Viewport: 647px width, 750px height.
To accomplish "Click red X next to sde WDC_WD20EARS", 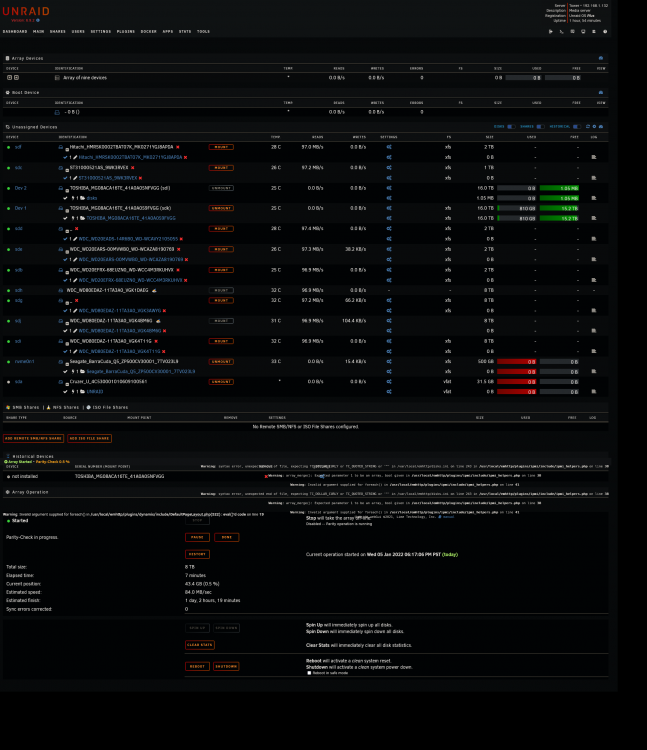I will (178, 250).
